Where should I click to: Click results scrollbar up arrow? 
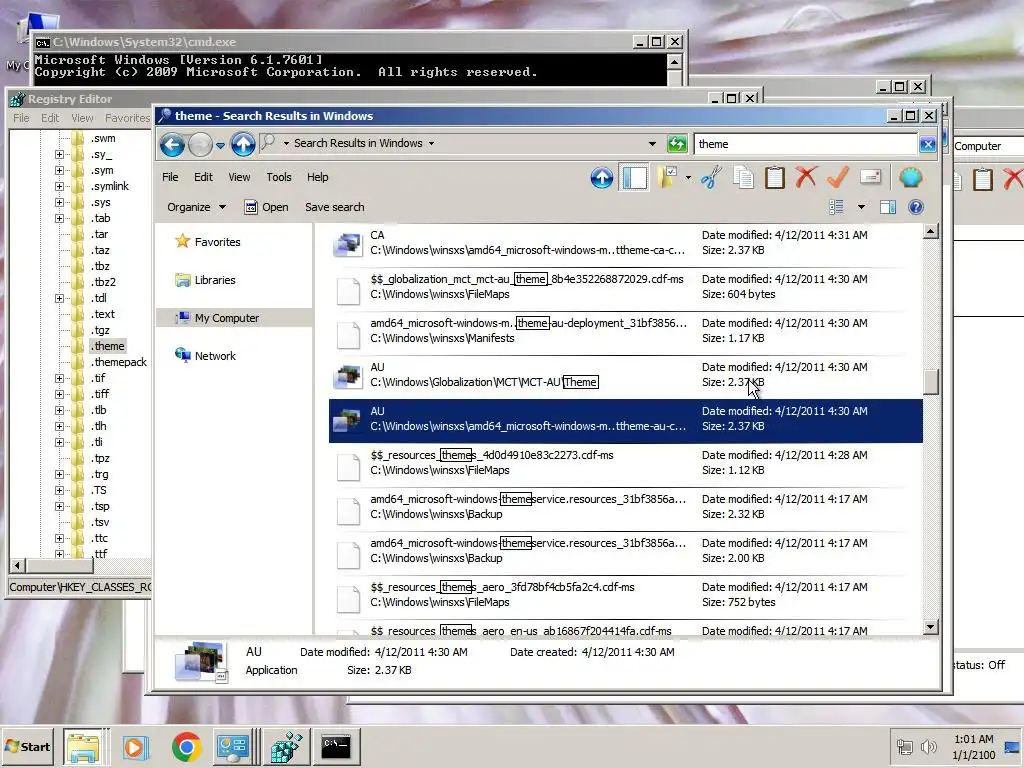click(x=931, y=231)
